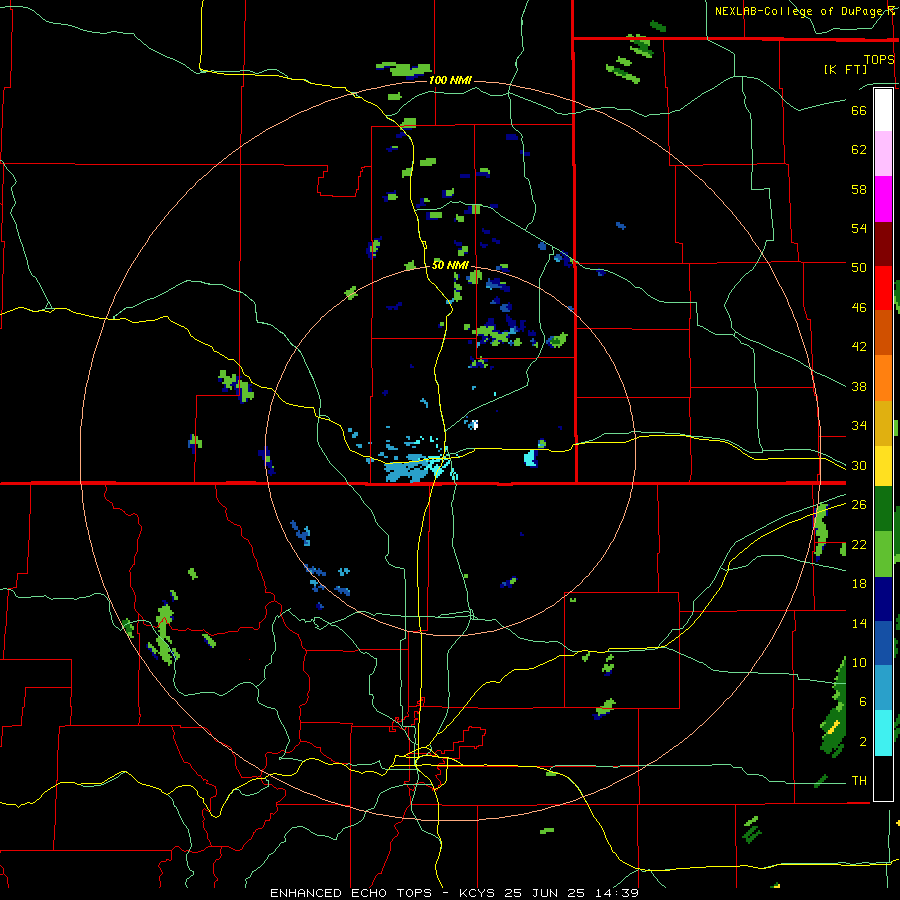
Task: Click the yellow streak in the right-edge green echo
Action: (834, 727)
